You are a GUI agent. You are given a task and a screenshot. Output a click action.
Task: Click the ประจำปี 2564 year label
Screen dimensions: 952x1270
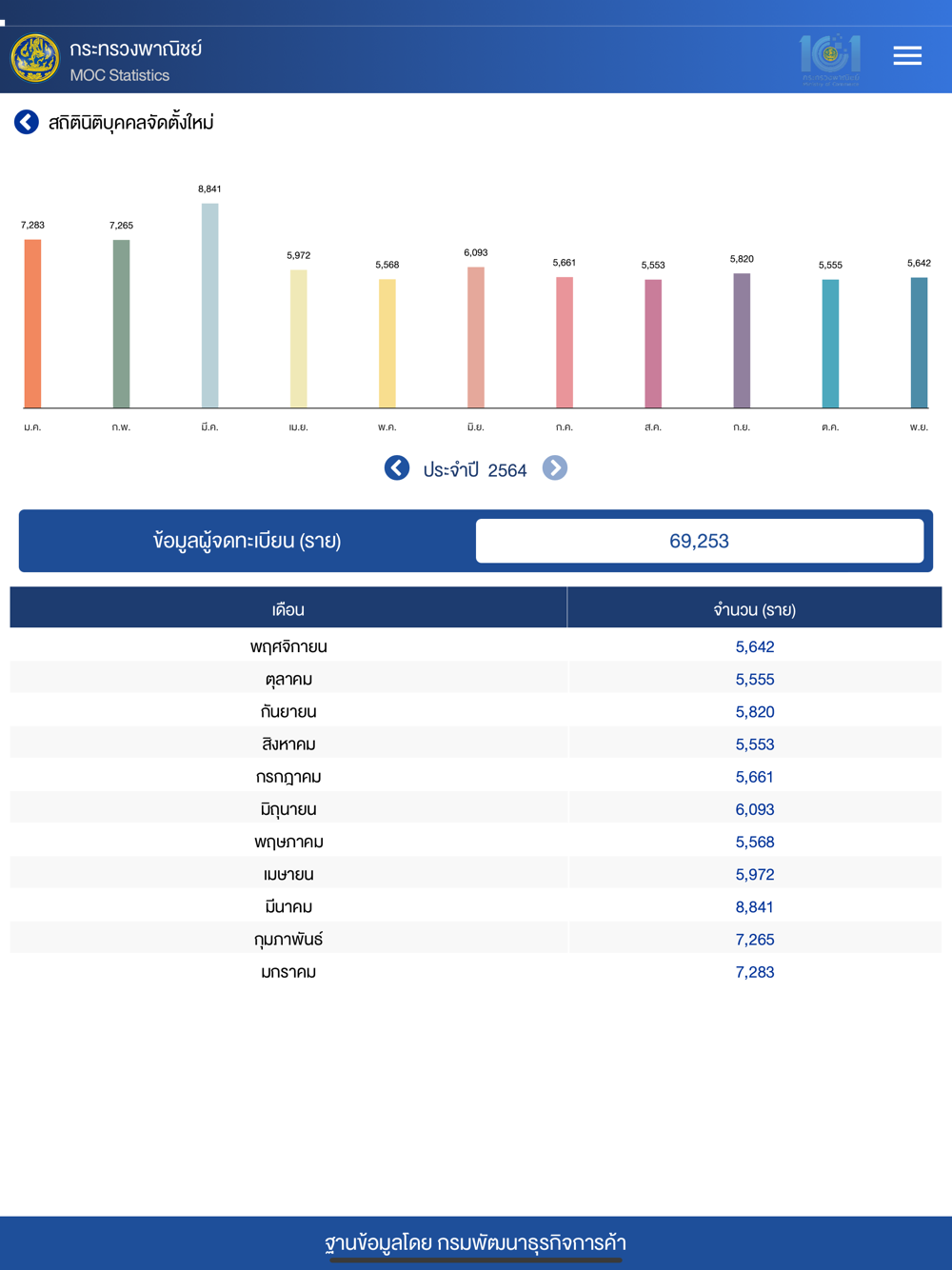475,469
